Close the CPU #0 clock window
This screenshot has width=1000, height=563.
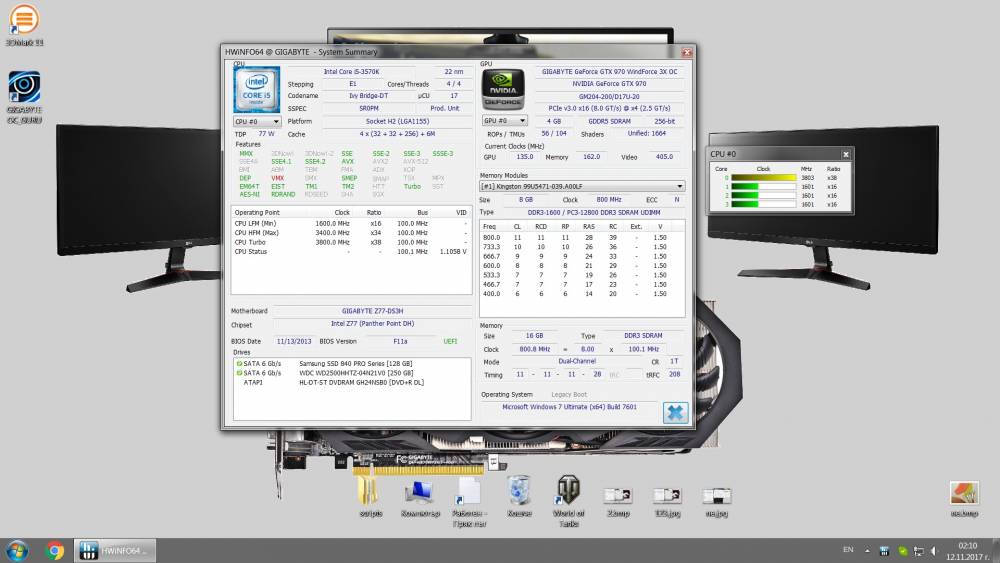pyautogui.click(x=846, y=154)
